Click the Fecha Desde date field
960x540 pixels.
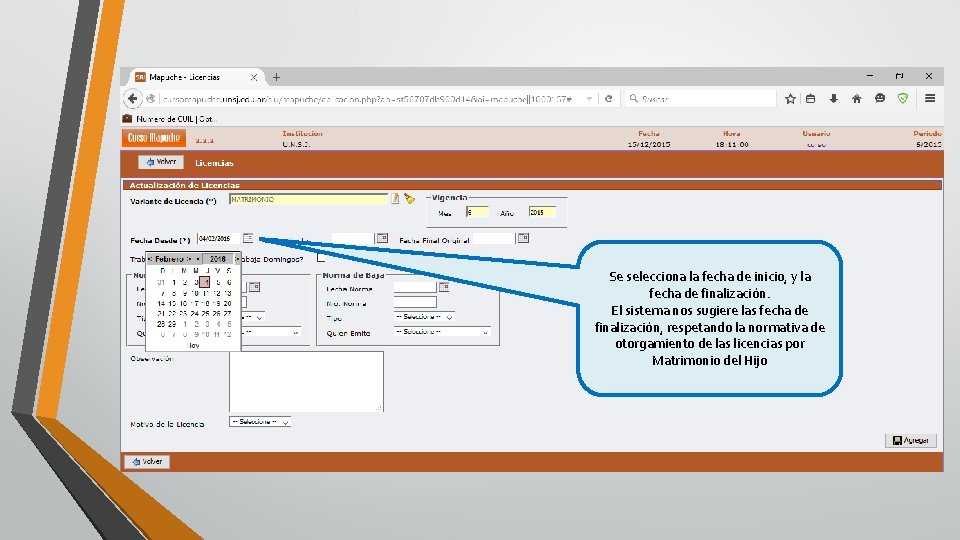[219, 239]
